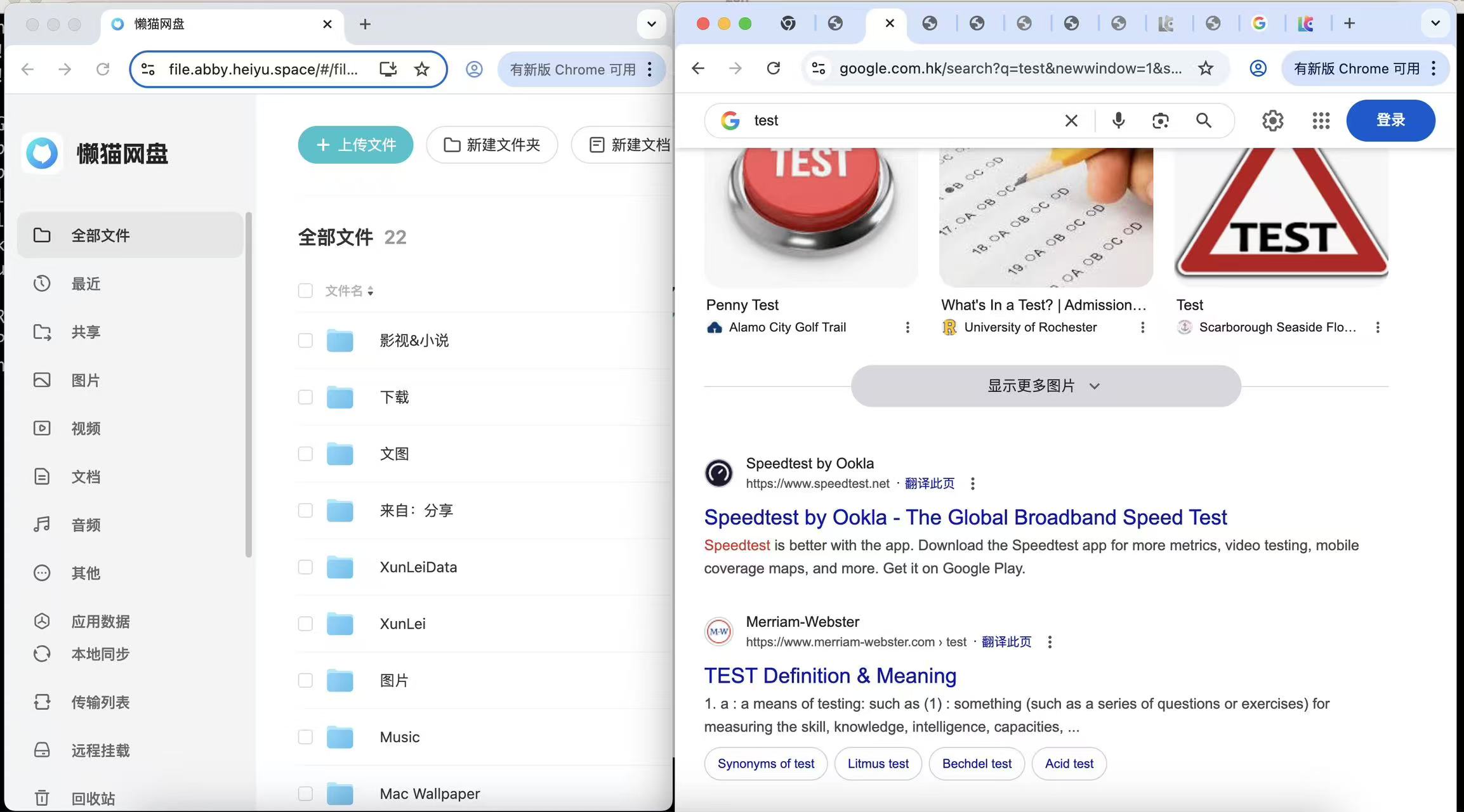Viewport: 1464px width, 812px height.
Task: Expand 显示更多图片 to show more images
Action: click(1046, 386)
